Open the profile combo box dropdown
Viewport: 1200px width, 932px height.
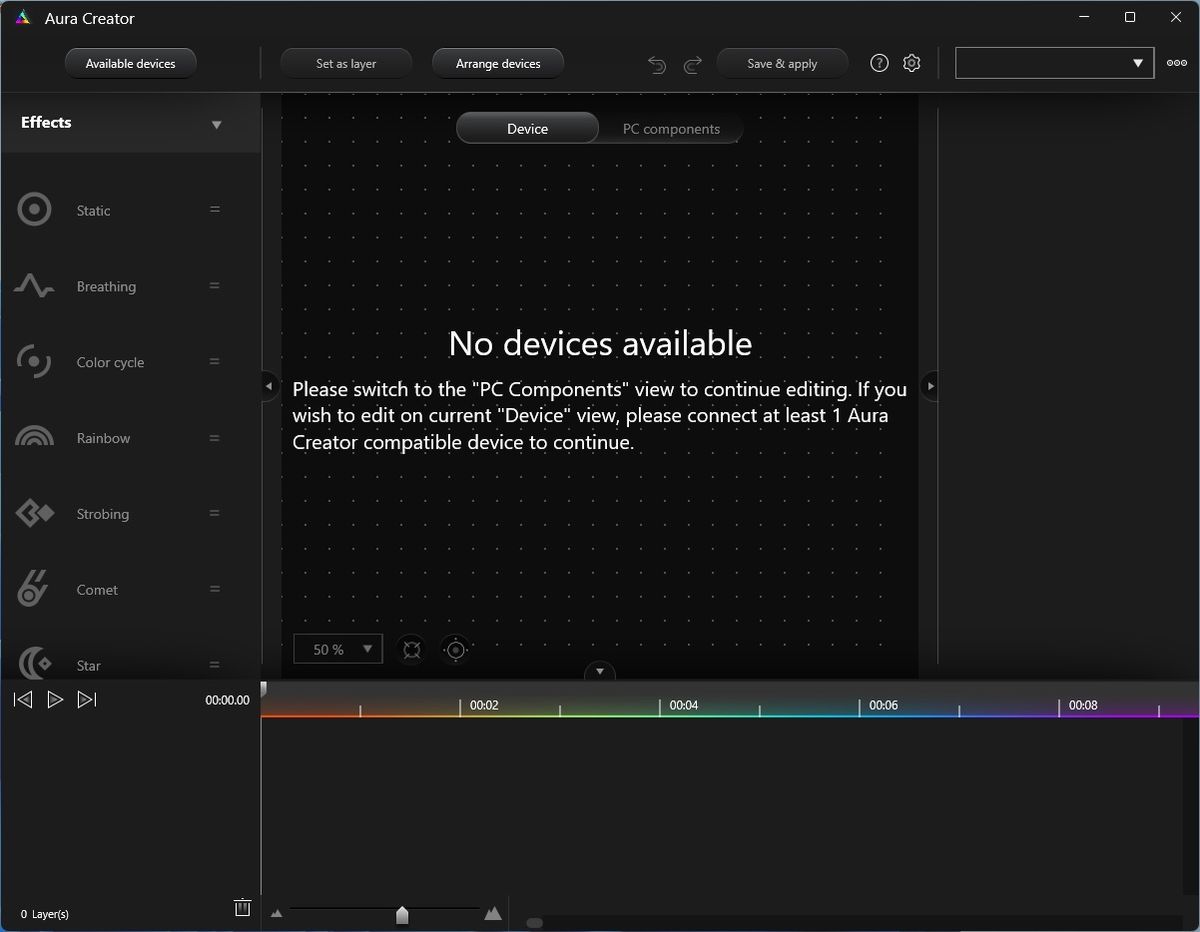[x=1055, y=63]
